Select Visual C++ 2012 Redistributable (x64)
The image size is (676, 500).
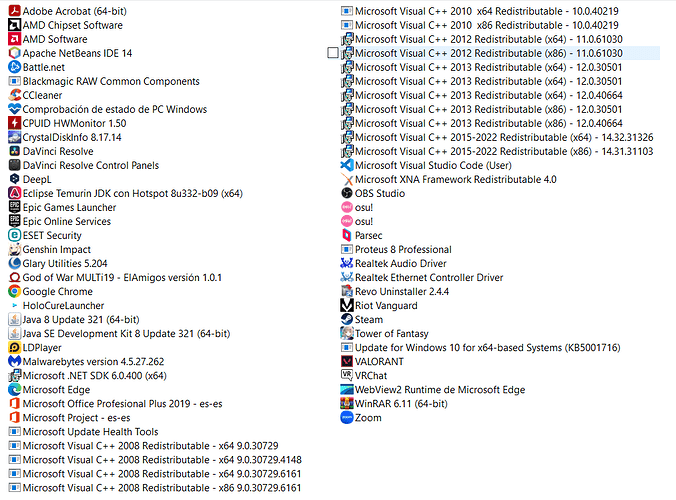pyautogui.click(x=482, y=39)
